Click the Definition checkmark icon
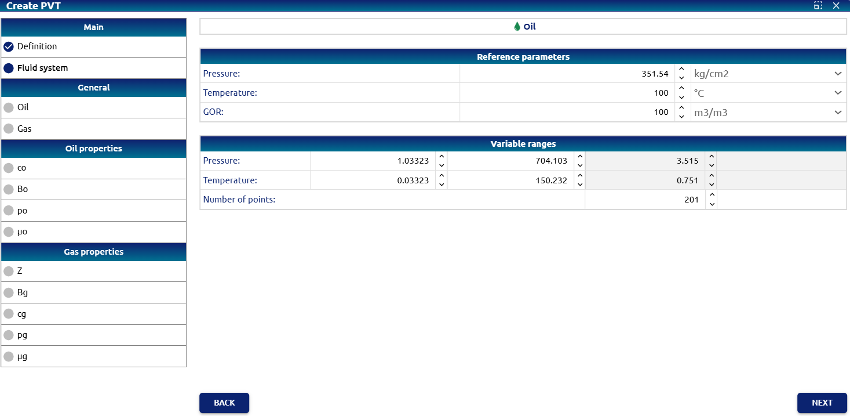Image resolution: width=850 pixels, height=416 pixels. click(9, 46)
